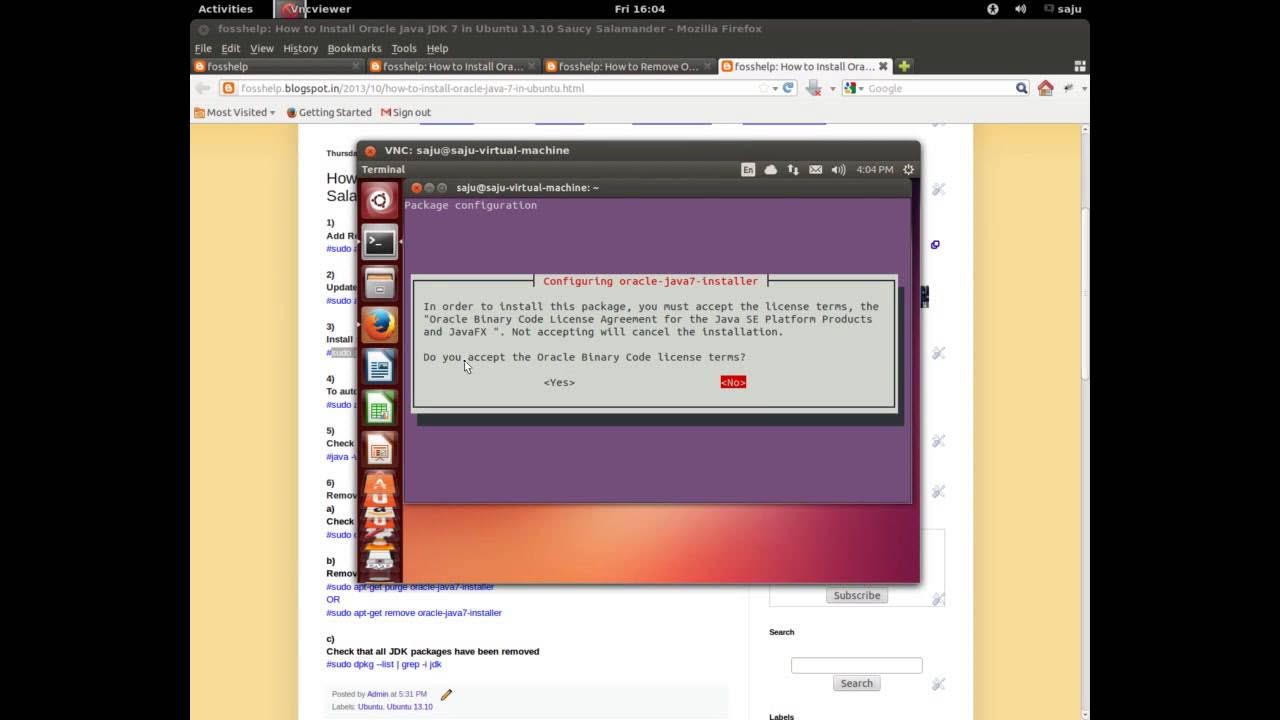Open Firefox Tools menu

pos(404,48)
